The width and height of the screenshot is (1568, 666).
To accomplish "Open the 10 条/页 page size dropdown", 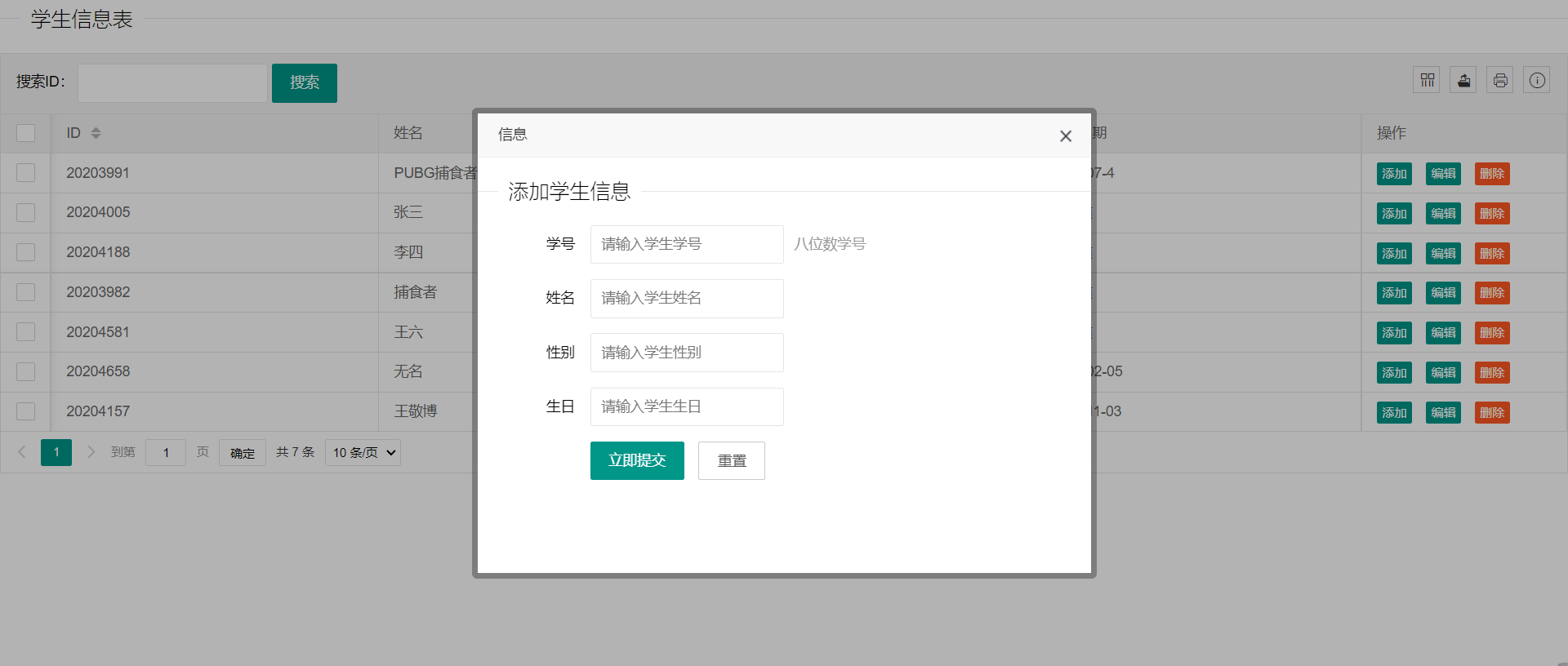I will coord(363,452).
